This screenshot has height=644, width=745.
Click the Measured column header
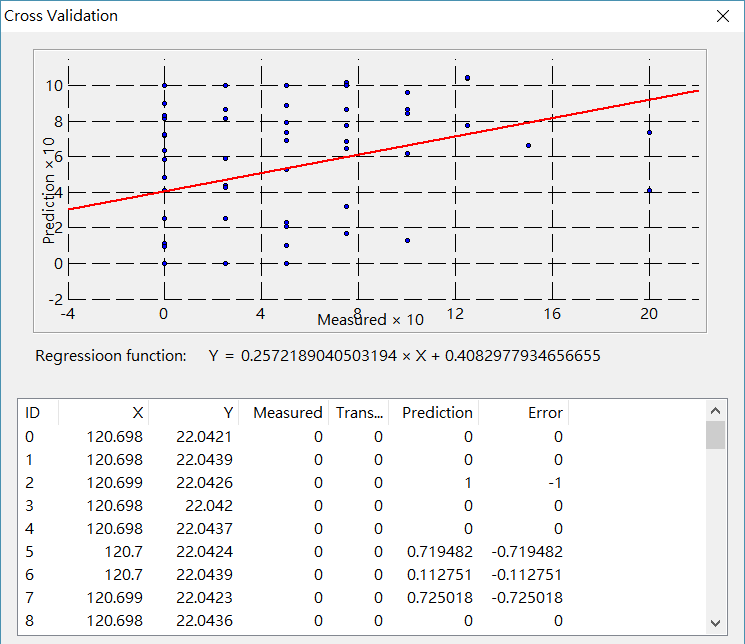click(284, 413)
